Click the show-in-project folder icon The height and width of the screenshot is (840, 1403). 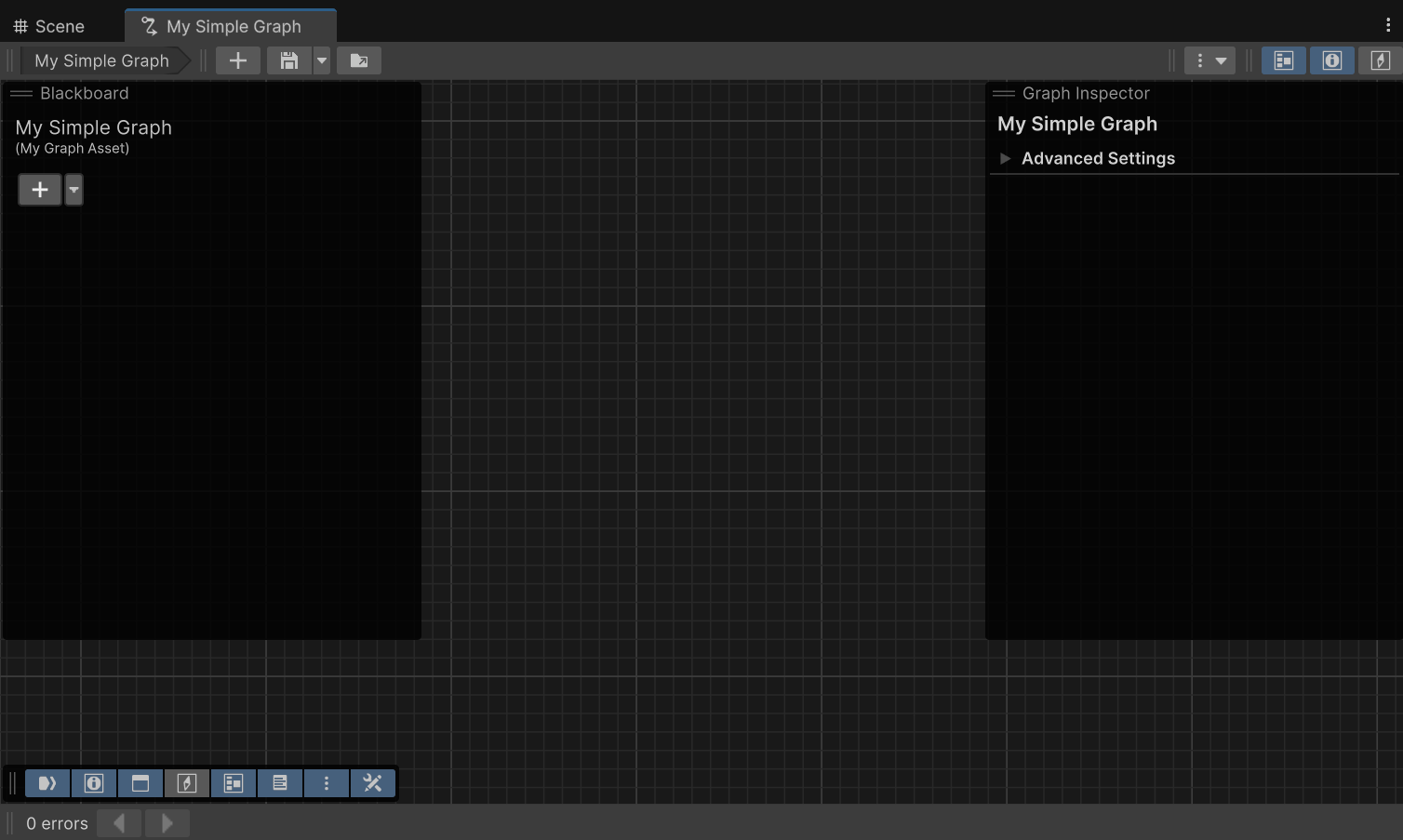pyautogui.click(x=358, y=60)
